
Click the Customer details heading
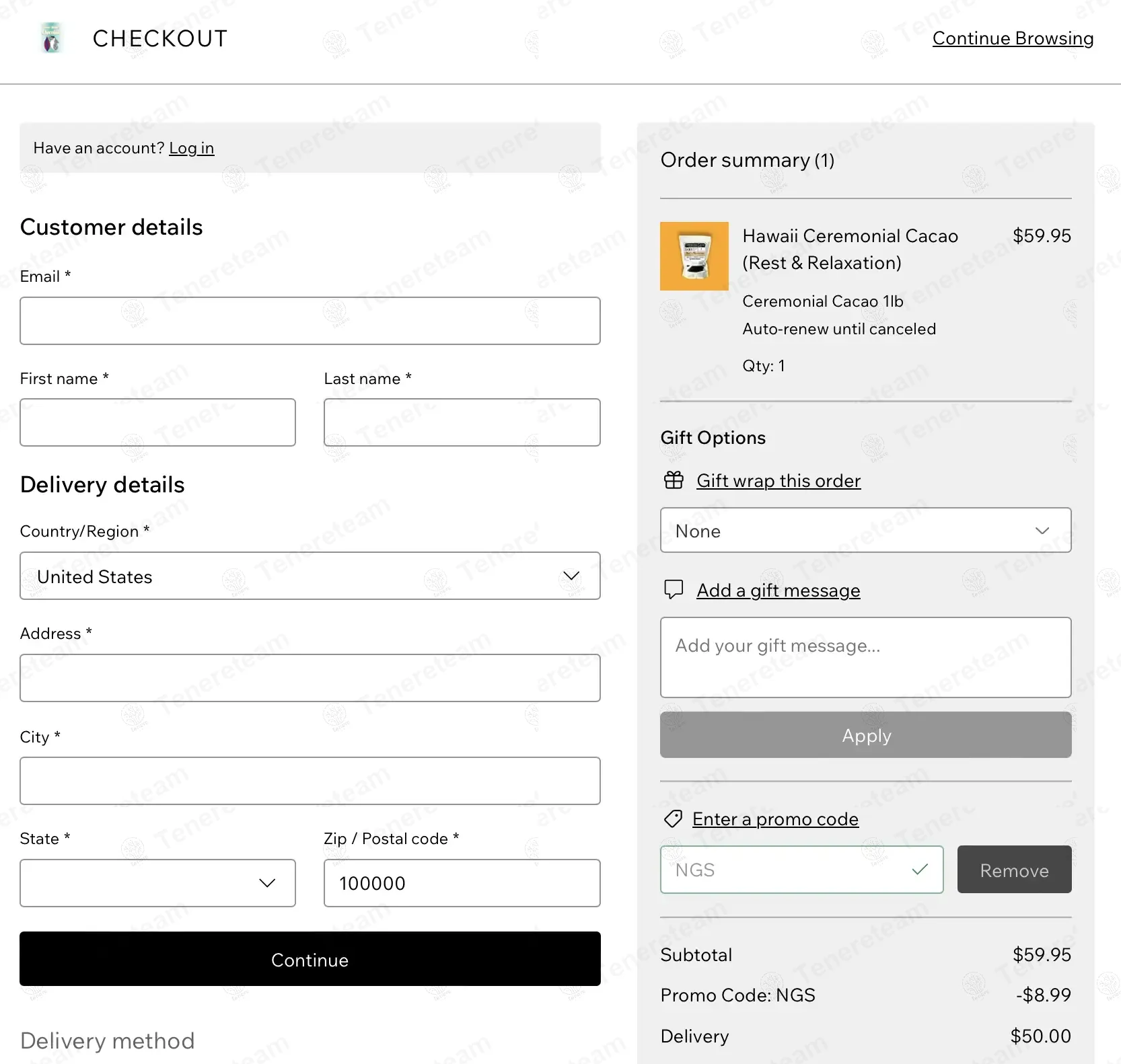pos(112,227)
